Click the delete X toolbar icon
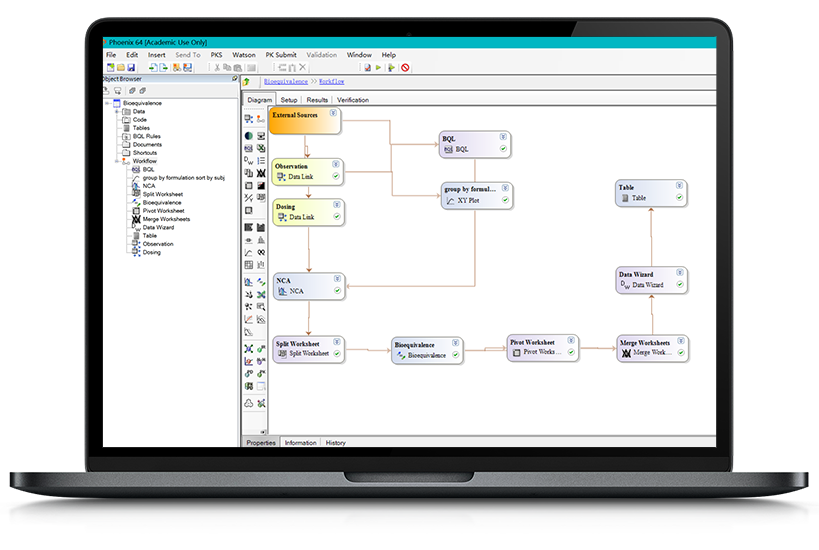 pos(303,67)
